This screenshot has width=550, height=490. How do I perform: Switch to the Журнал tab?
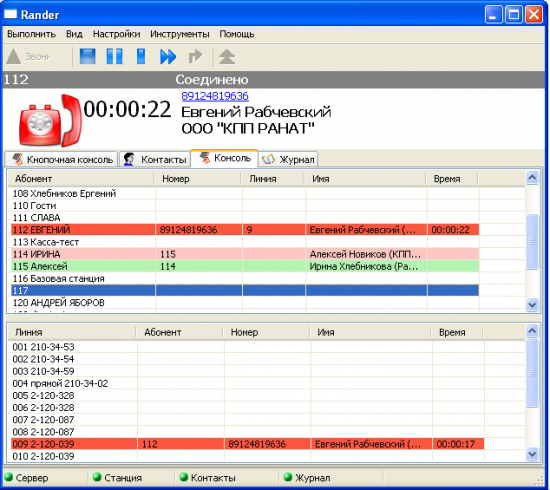coord(288,159)
